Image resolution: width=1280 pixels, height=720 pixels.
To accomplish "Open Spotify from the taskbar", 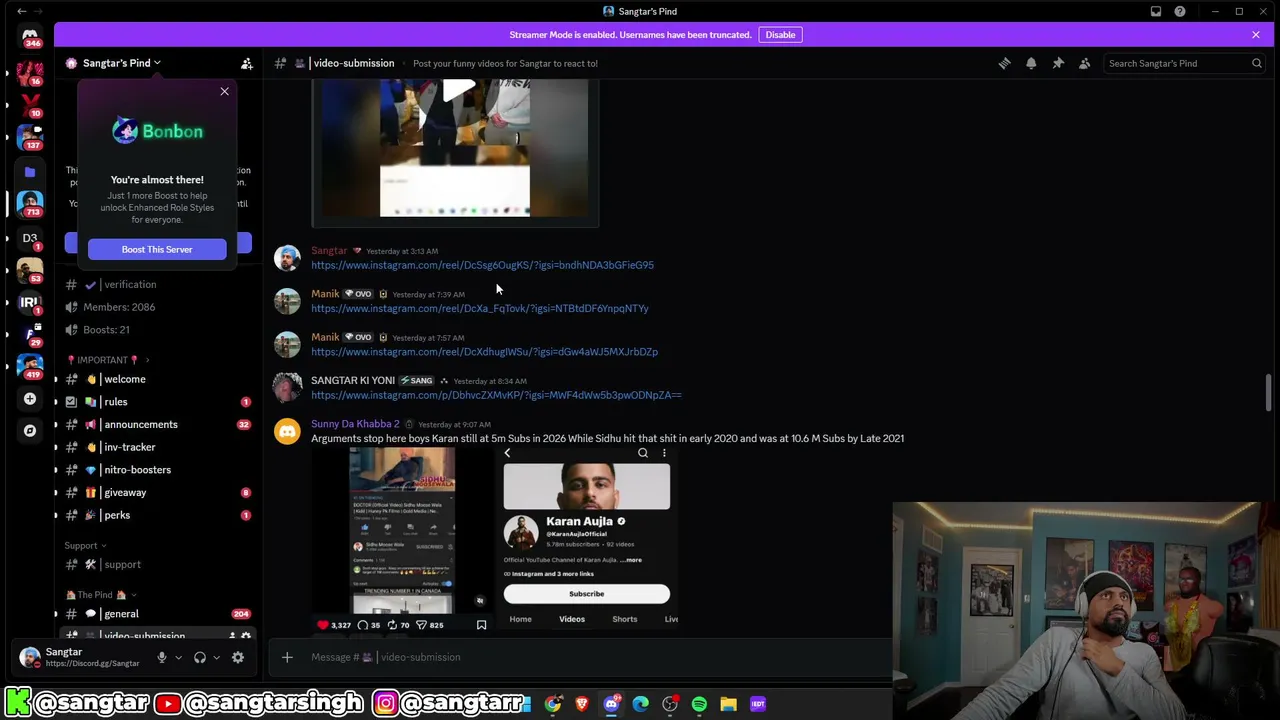I will click(x=699, y=704).
